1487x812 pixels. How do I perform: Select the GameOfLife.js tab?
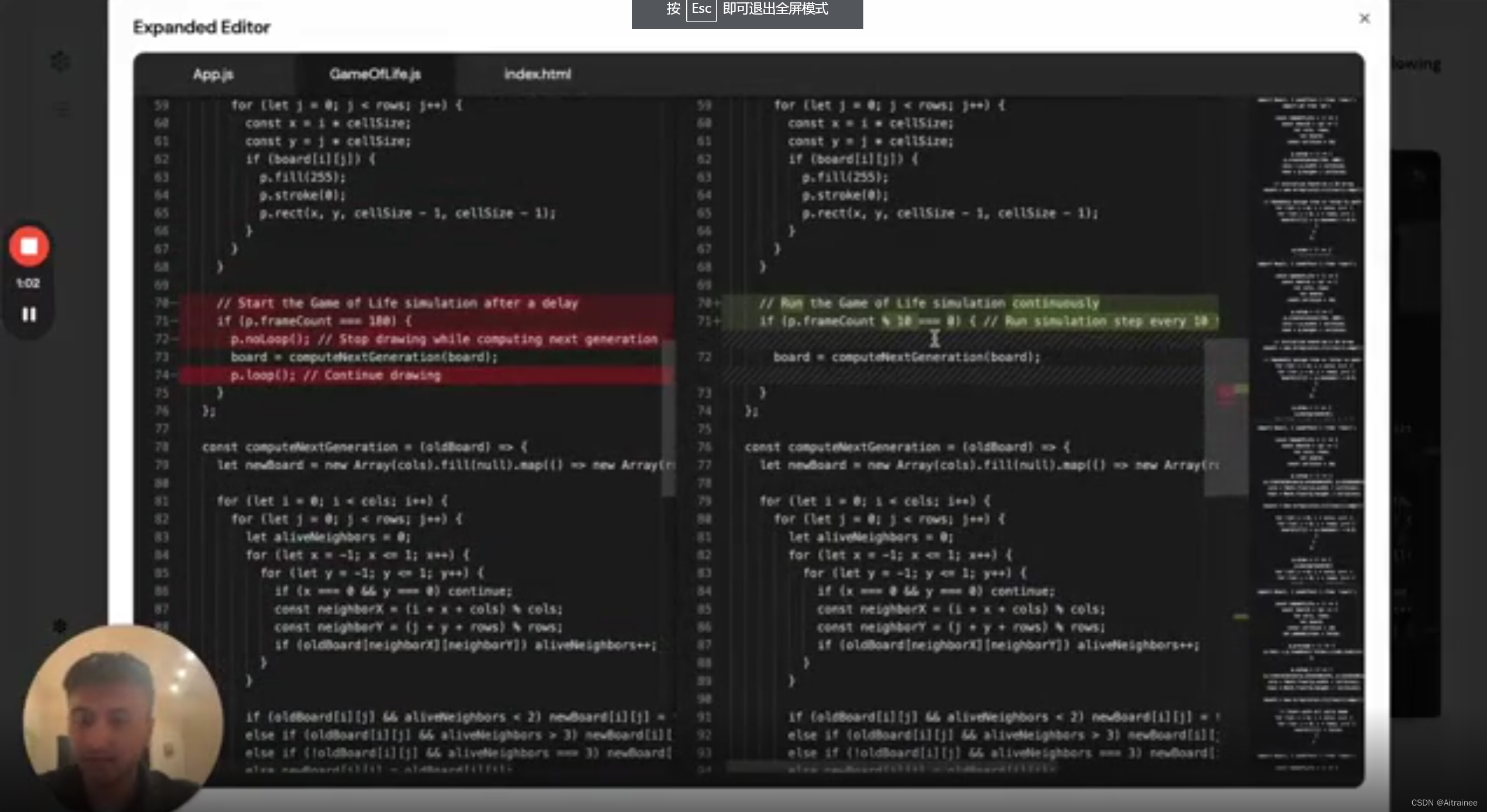375,74
